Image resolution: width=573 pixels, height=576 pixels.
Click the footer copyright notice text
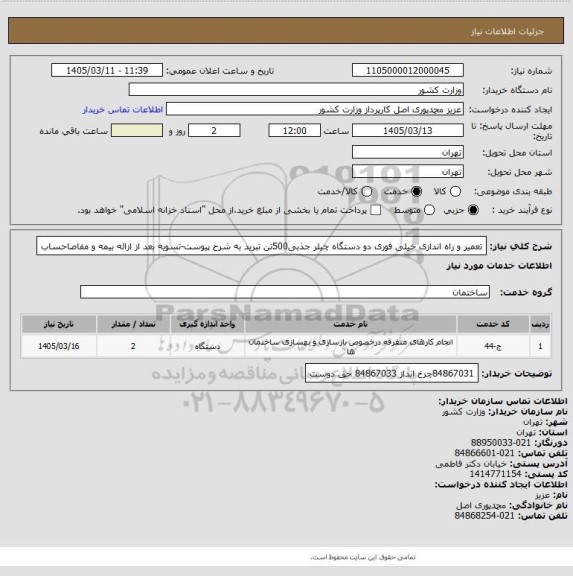pyautogui.click(x=363, y=557)
